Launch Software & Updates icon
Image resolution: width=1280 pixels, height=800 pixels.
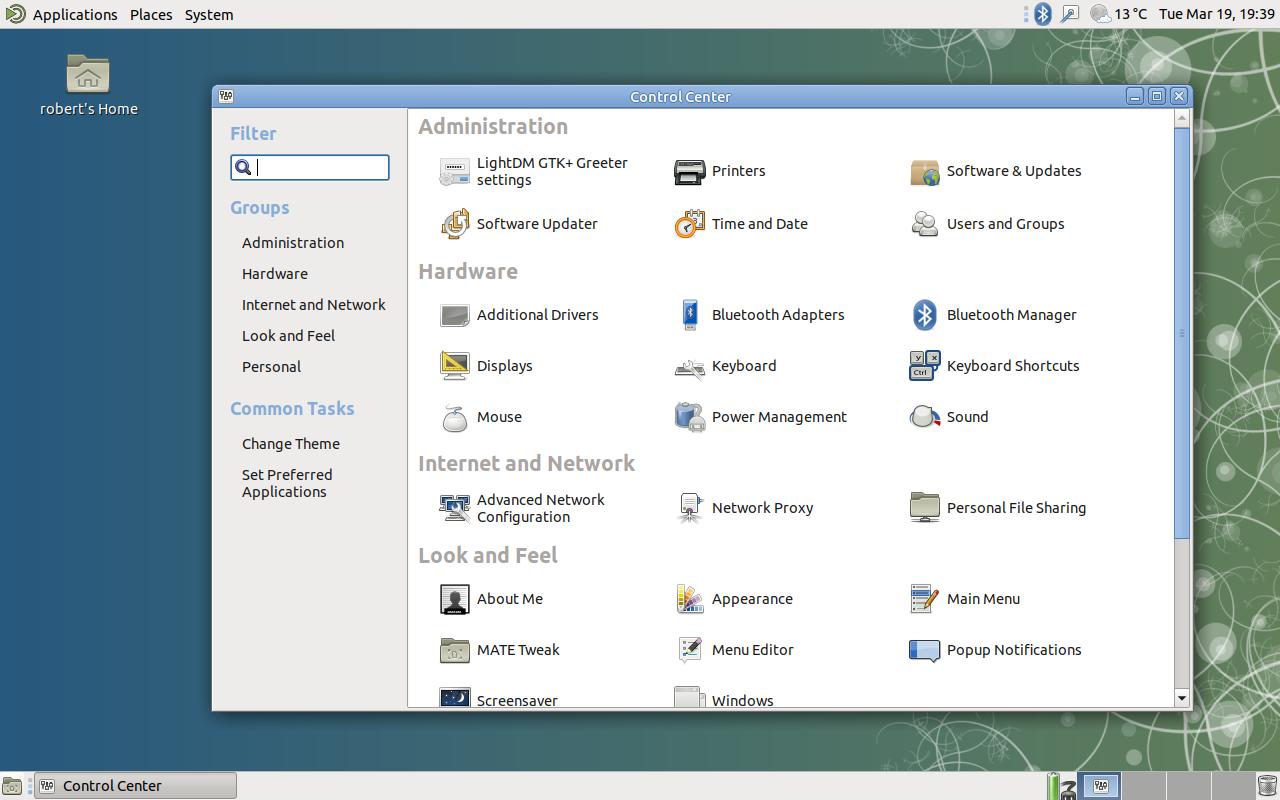tap(925, 172)
